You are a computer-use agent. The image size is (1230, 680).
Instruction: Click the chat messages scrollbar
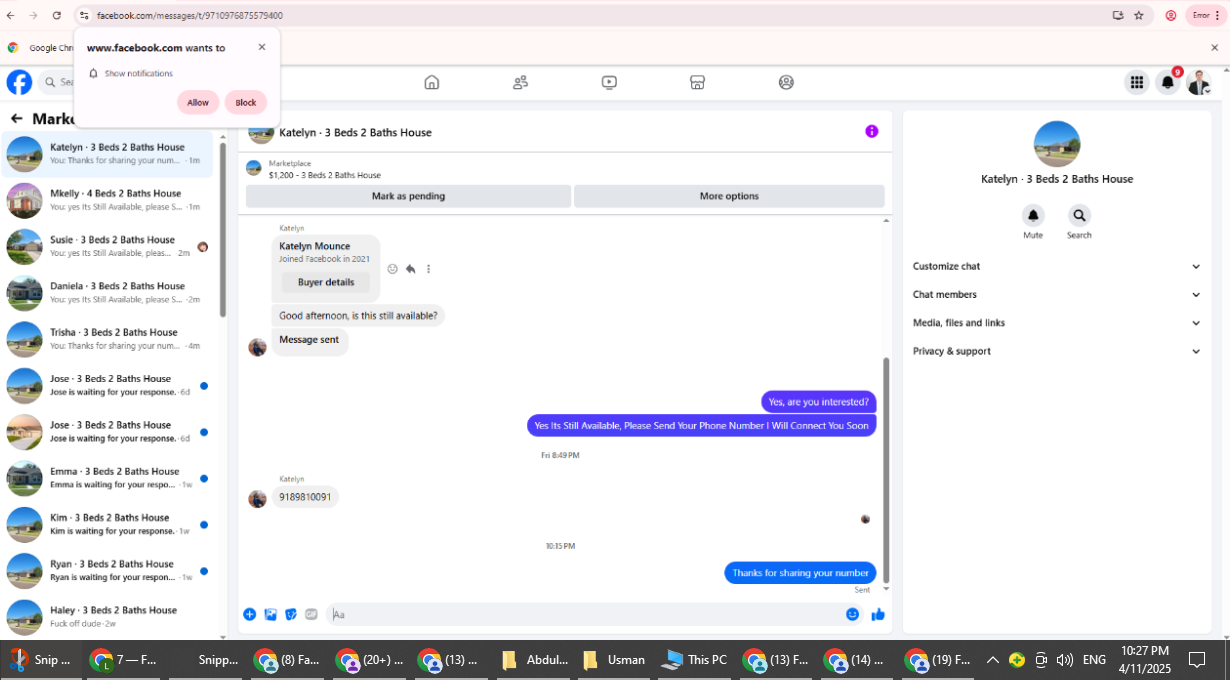coord(886,470)
